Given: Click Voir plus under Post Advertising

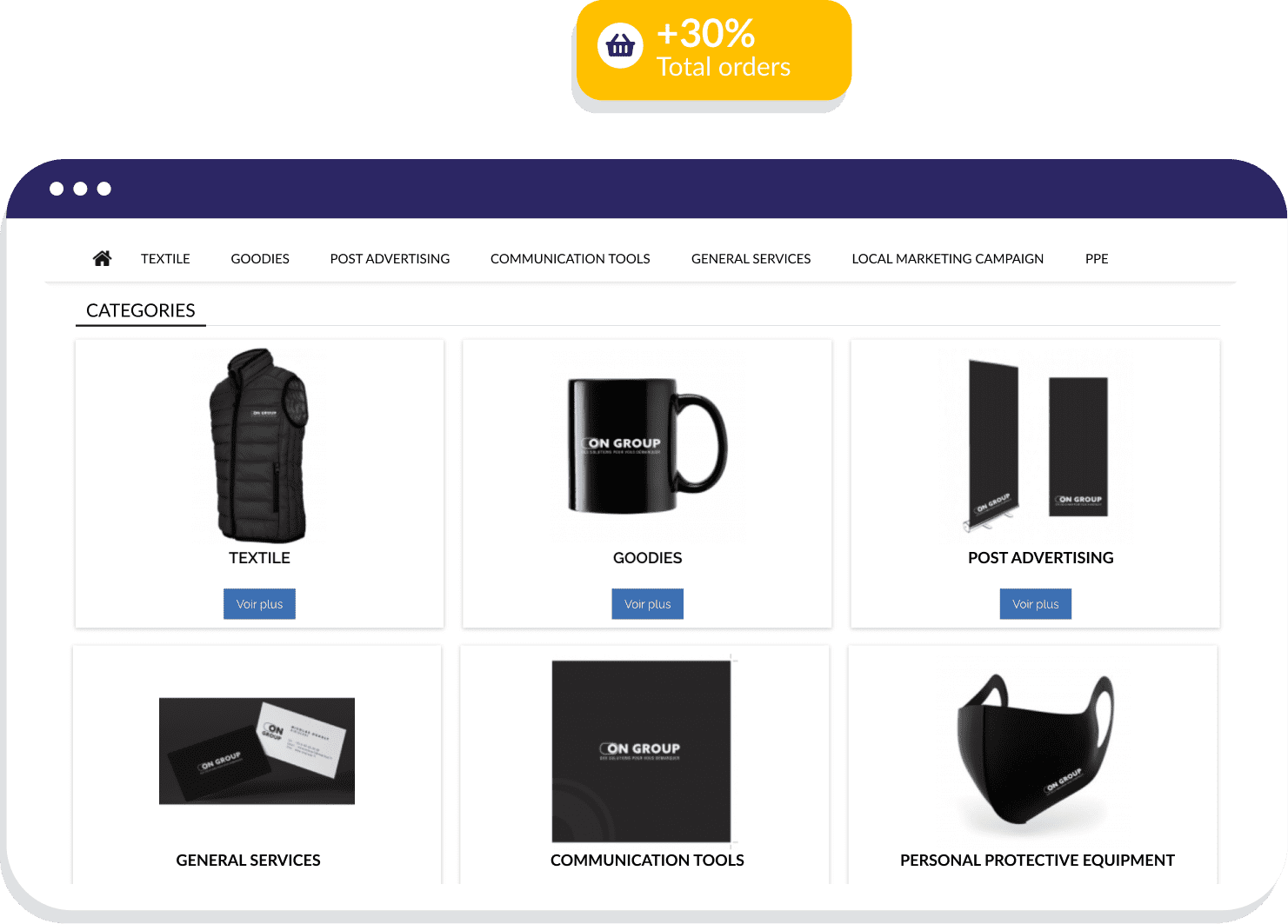Looking at the screenshot, I should [x=1036, y=604].
